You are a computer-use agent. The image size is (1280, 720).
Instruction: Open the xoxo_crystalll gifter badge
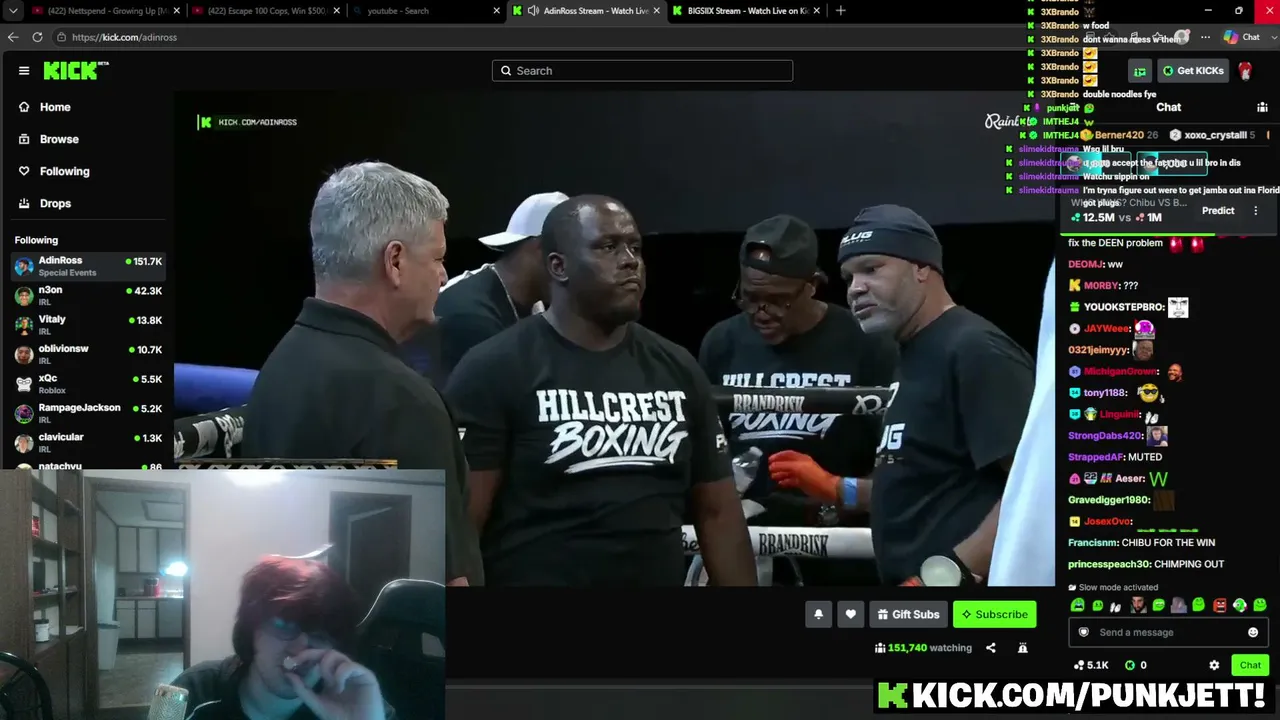click(x=1213, y=135)
